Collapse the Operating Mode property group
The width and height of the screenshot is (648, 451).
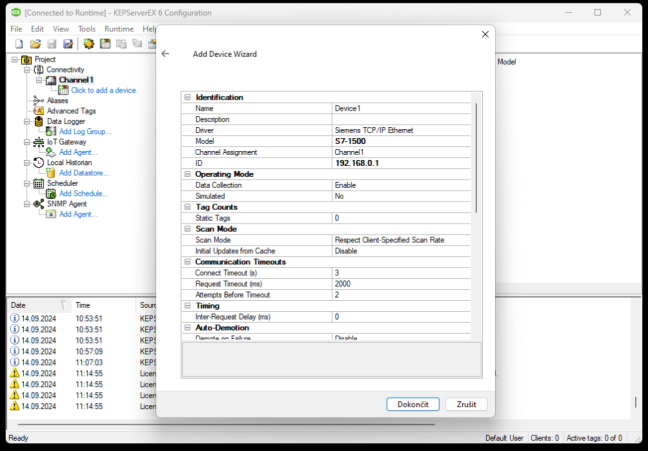pos(188,174)
